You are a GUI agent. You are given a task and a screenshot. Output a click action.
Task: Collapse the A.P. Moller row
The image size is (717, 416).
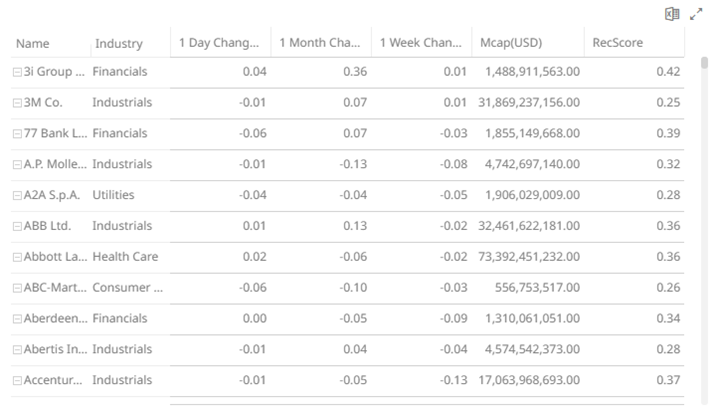[x=17, y=165]
